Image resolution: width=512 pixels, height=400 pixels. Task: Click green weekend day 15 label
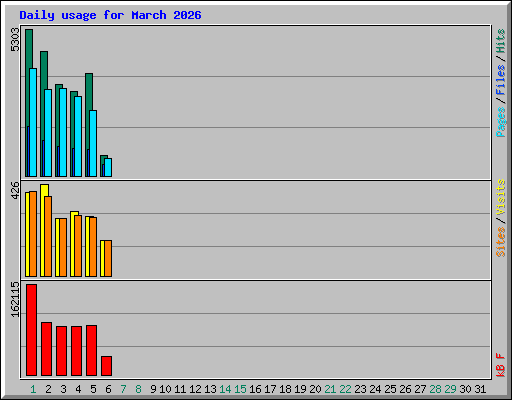tap(240, 389)
